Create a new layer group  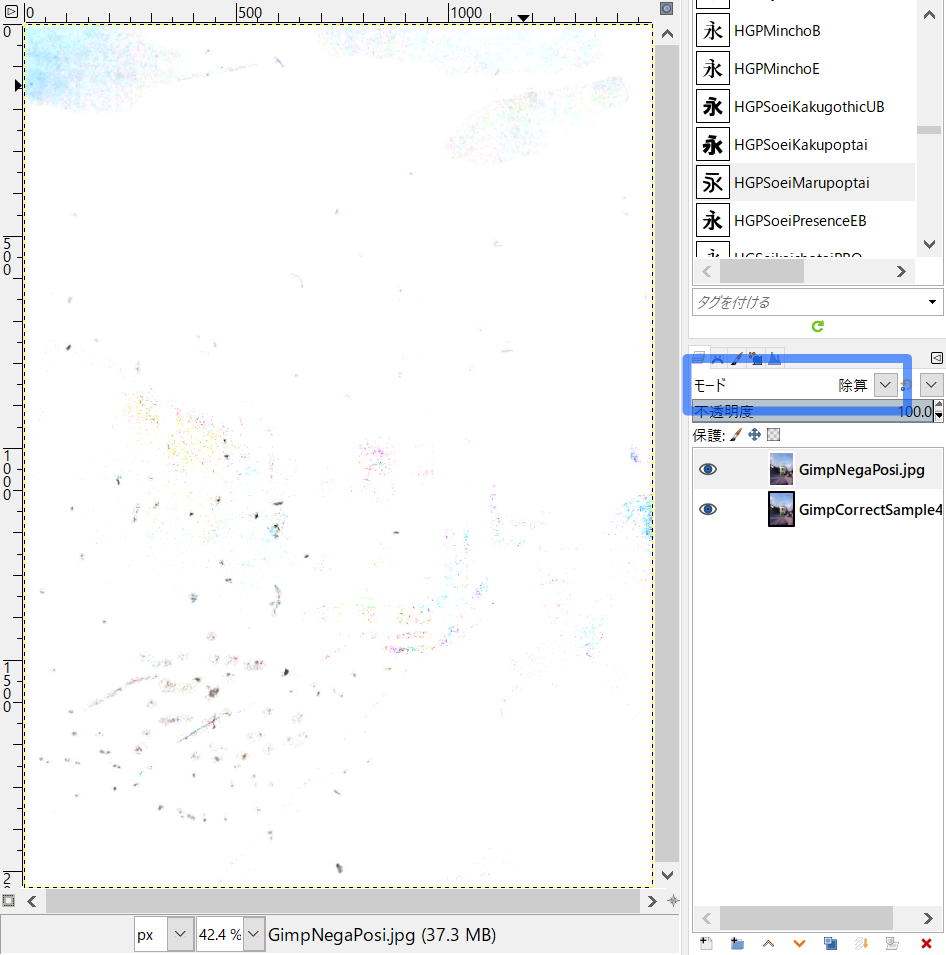coord(737,943)
